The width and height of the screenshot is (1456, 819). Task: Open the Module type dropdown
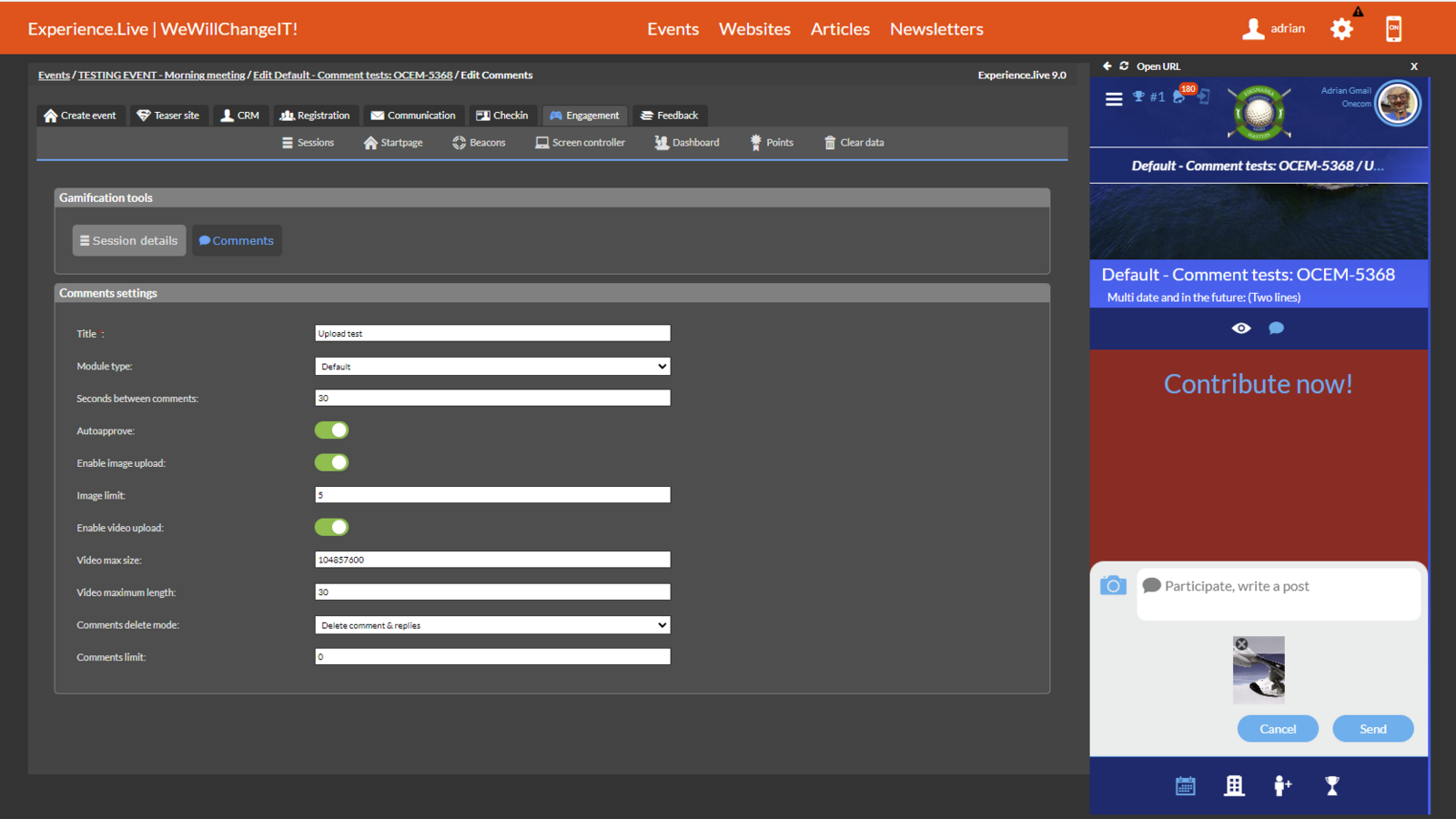(492, 367)
